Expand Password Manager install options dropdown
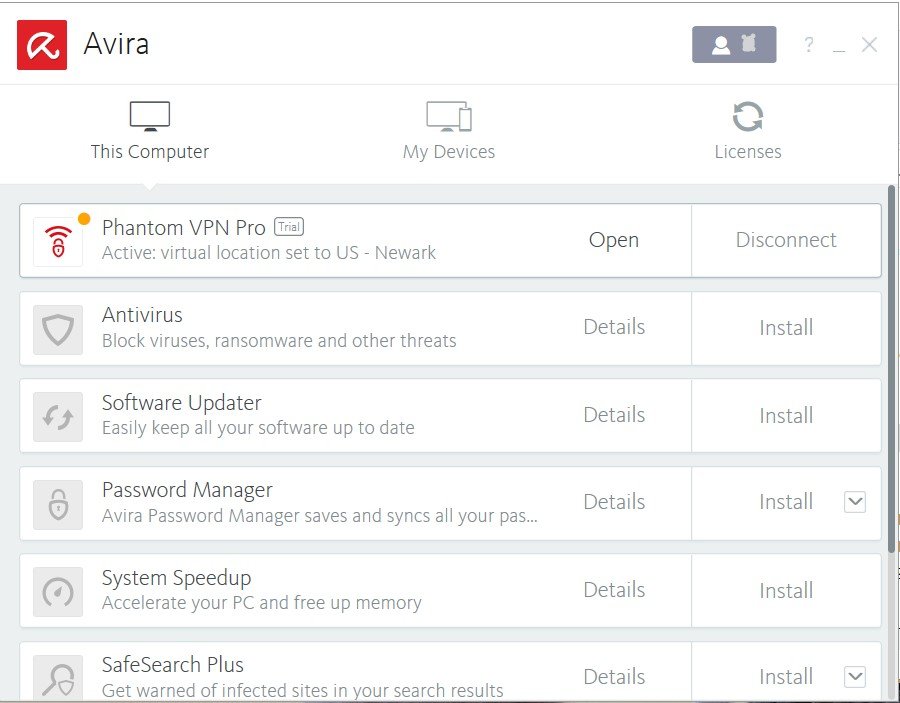 coord(854,502)
